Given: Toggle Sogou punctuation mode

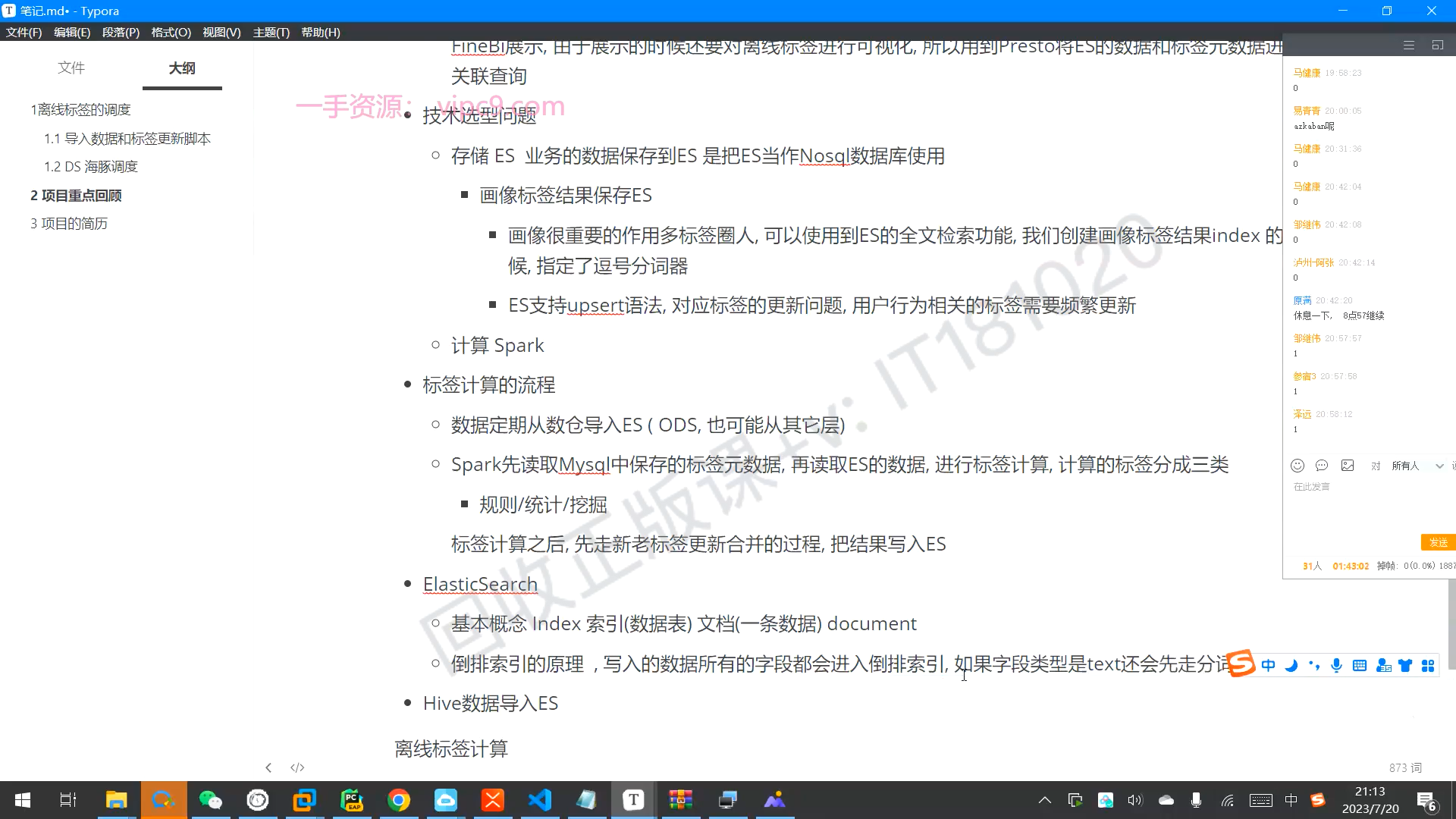Looking at the screenshot, I should coord(1314,666).
